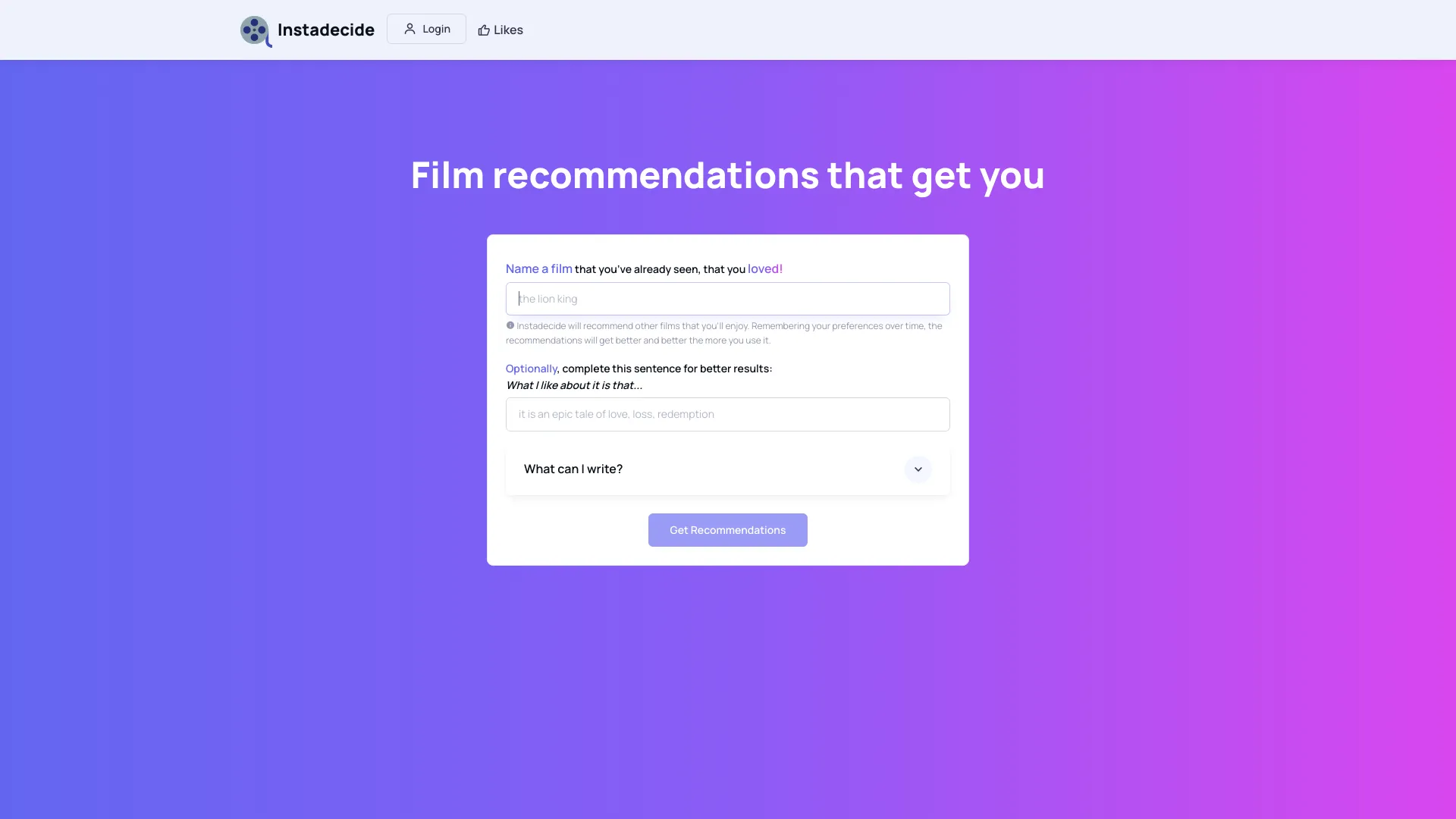Click the 'Name a film' highlighted text
1456x819 pixels.
pos(538,268)
